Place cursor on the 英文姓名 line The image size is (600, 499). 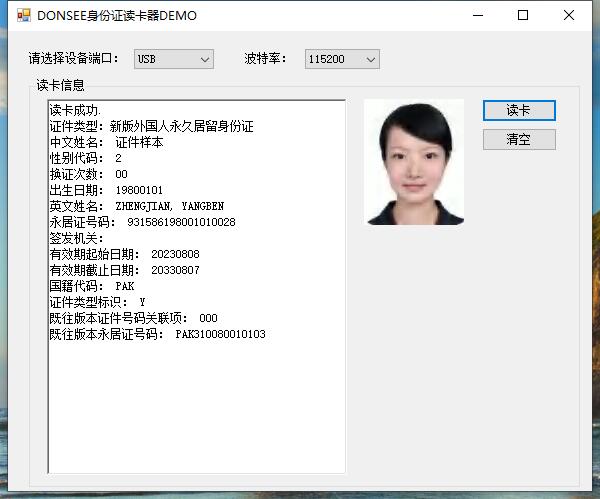pos(136,206)
